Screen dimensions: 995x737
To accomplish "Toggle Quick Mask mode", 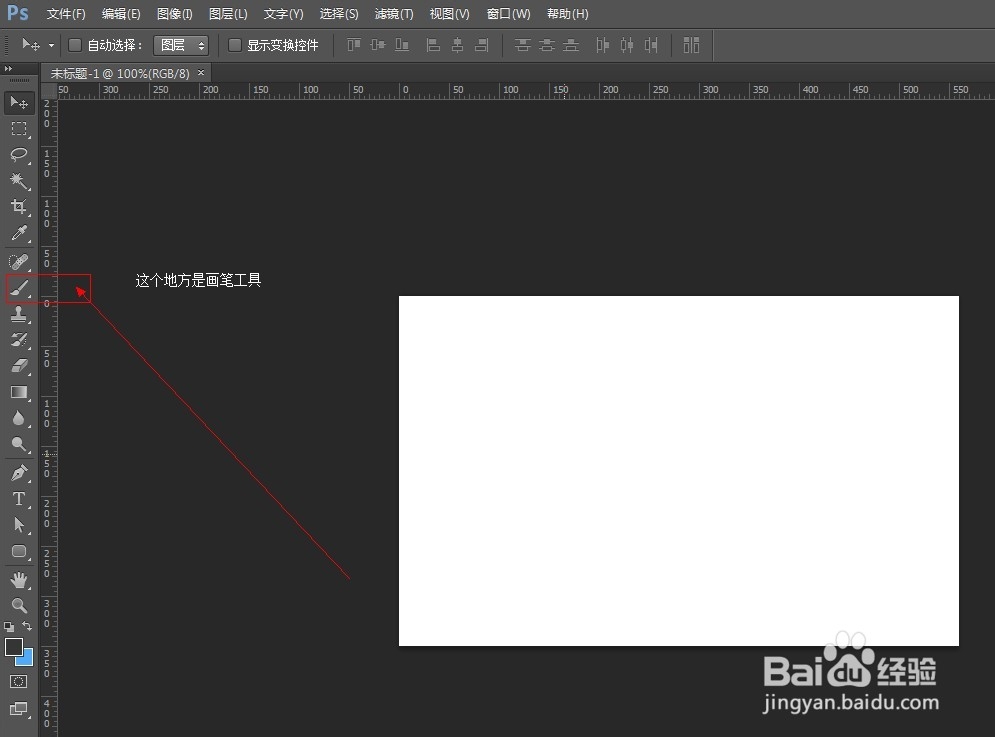I will pos(17,681).
